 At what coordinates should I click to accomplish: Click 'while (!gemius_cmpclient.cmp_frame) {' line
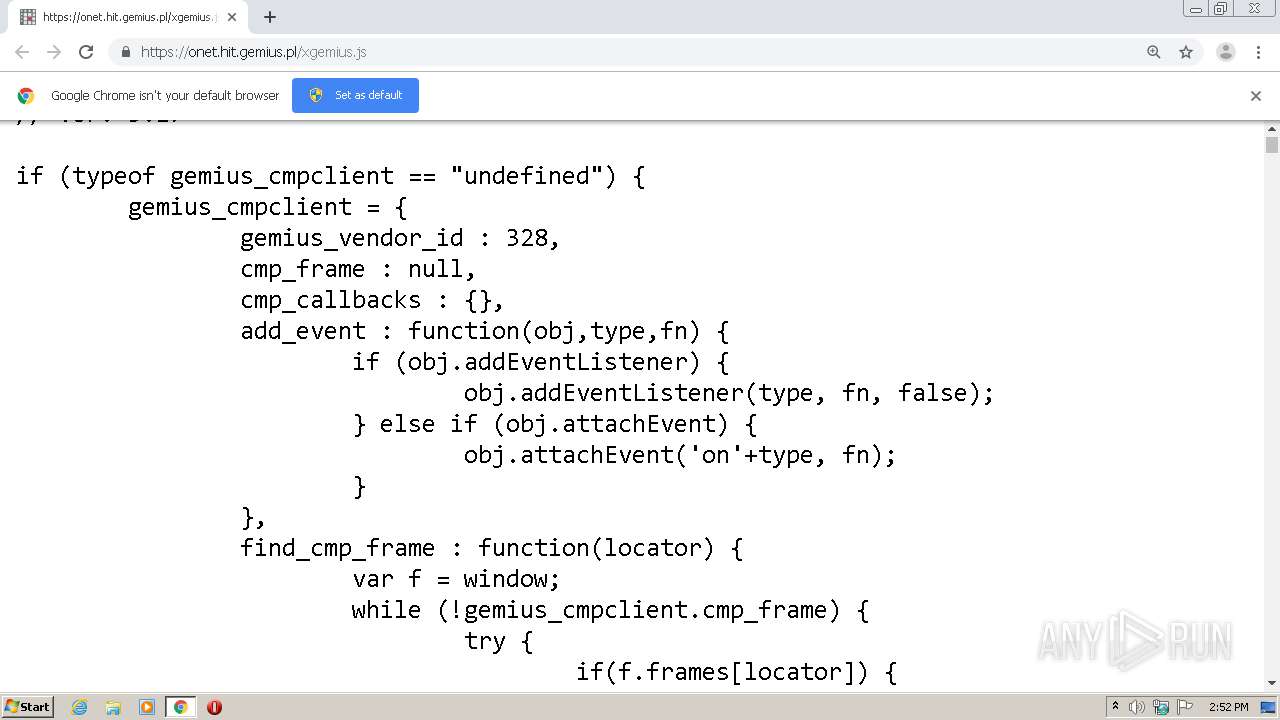(x=610, y=610)
